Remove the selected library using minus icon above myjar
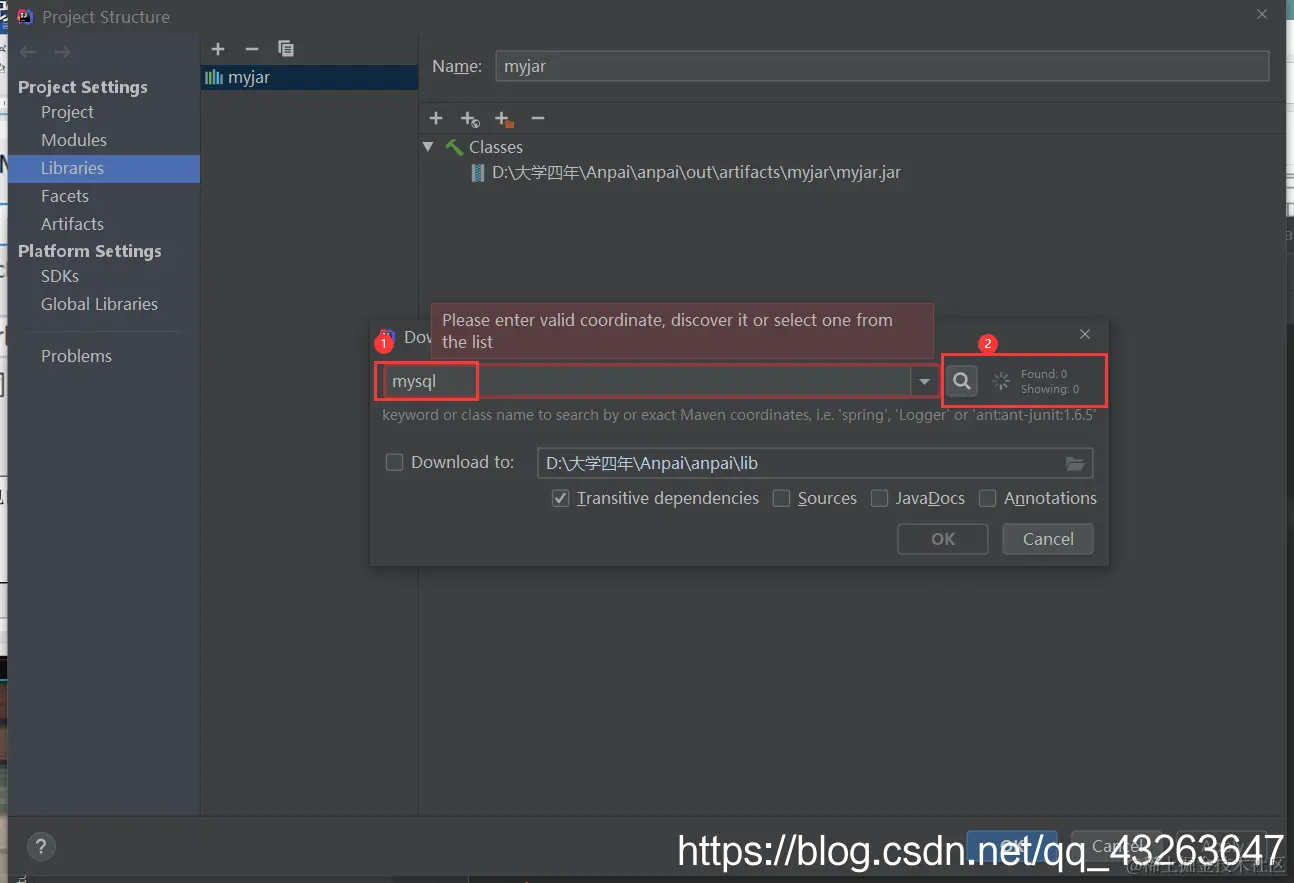The image size is (1294, 883). coord(252,48)
